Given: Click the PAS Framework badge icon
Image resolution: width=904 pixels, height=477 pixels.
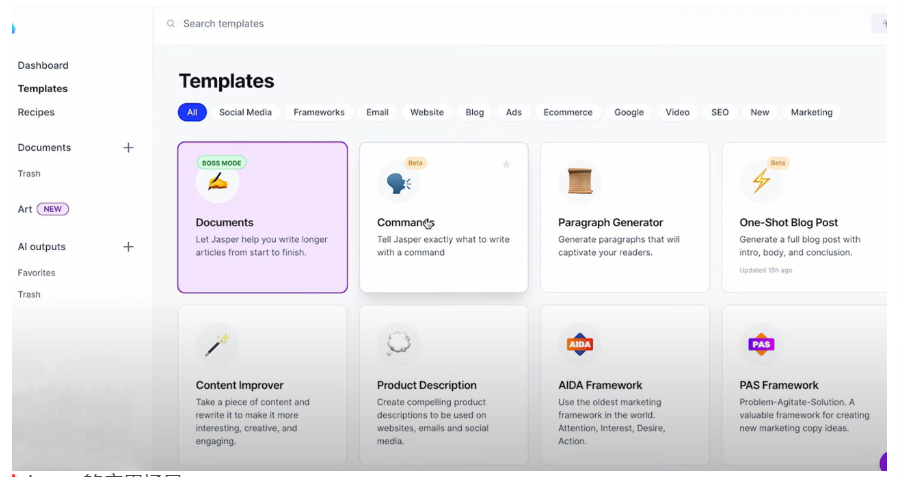Looking at the screenshot, I should click(x=761, y=345).
